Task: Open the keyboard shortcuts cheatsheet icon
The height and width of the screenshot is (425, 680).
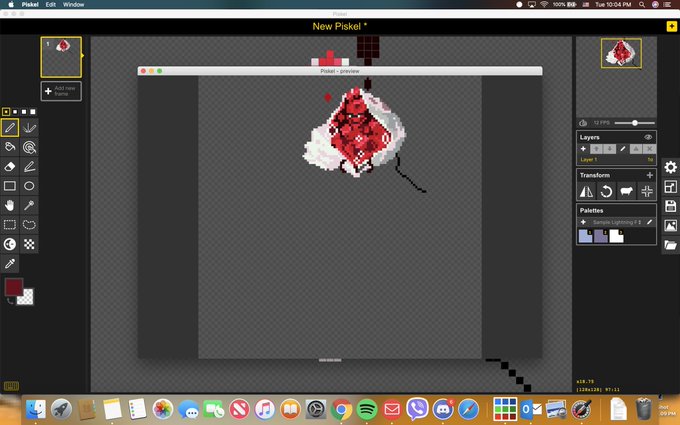Action: [x=11, y=386]
